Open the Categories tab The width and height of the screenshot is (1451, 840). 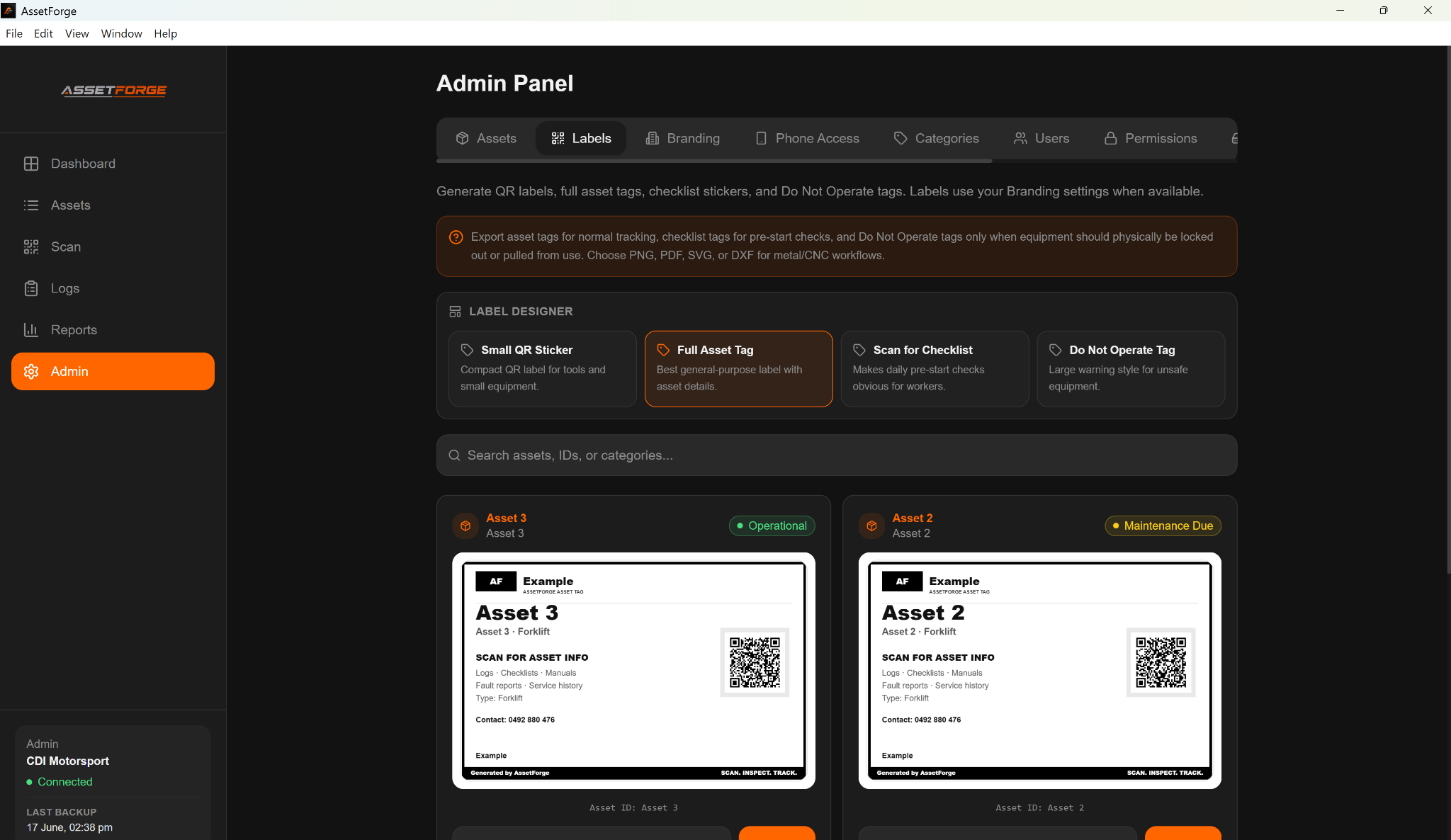coord(937,138)
